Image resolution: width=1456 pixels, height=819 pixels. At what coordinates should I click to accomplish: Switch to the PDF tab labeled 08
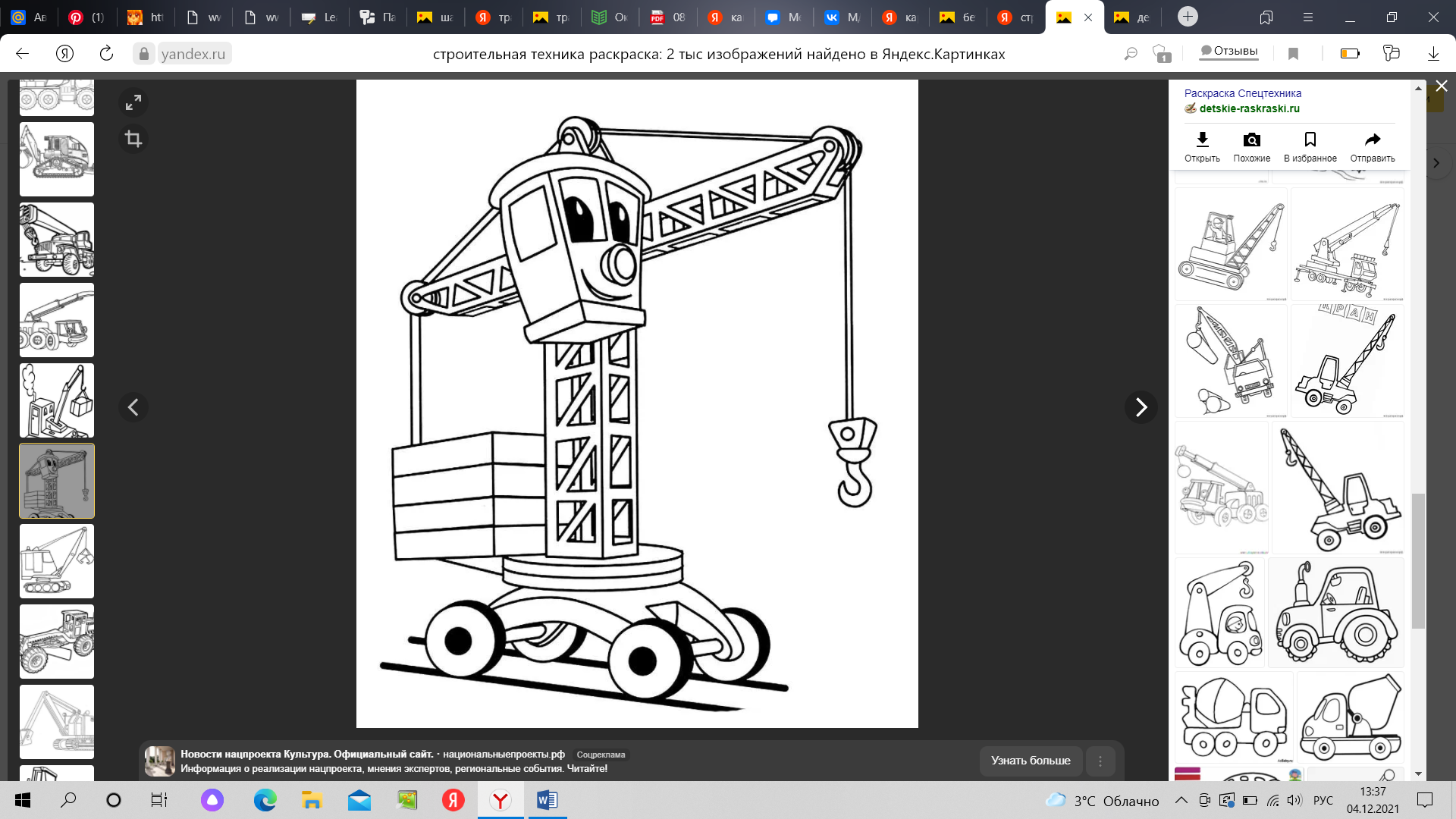click(x=668, y=17)
